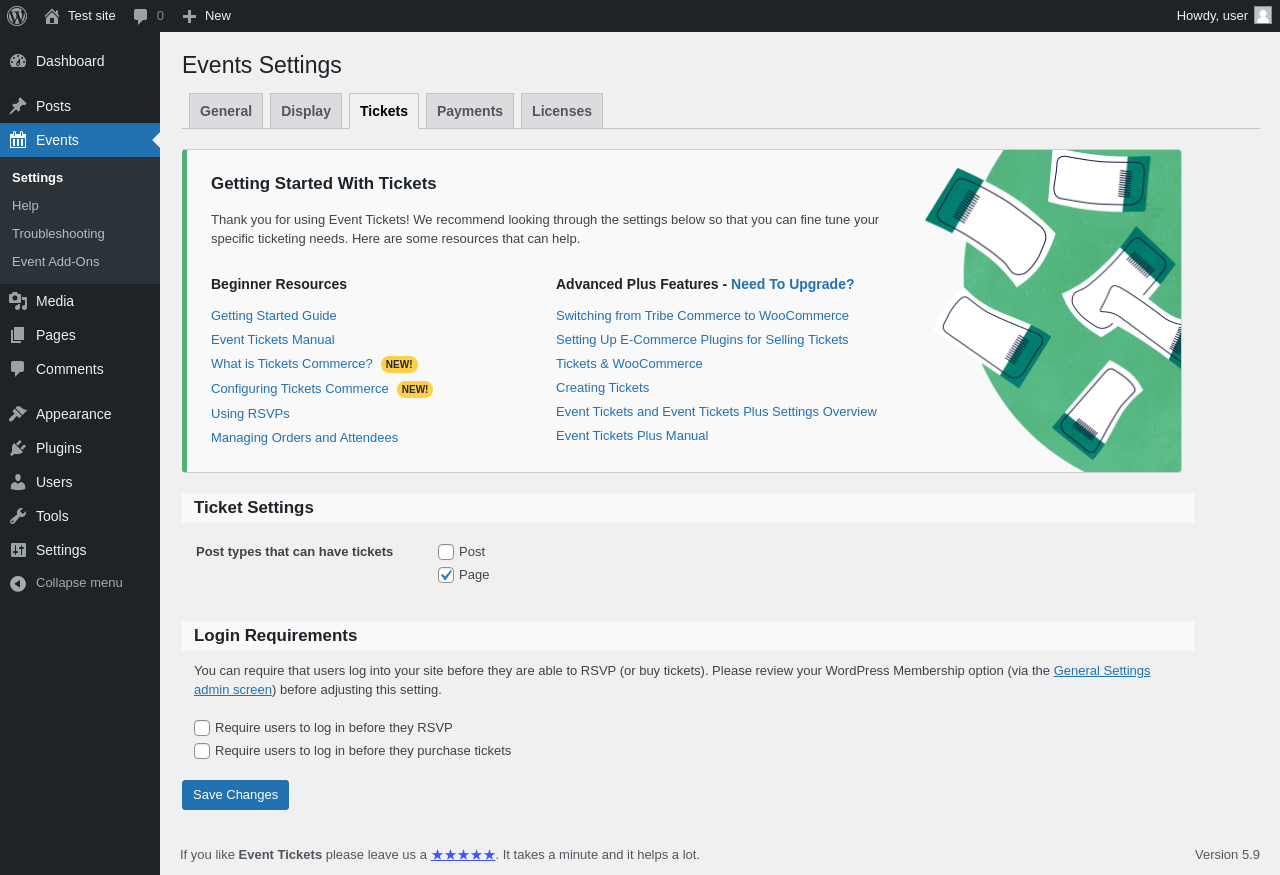Open the Event Tickets Manual link

tap(273, 340)
